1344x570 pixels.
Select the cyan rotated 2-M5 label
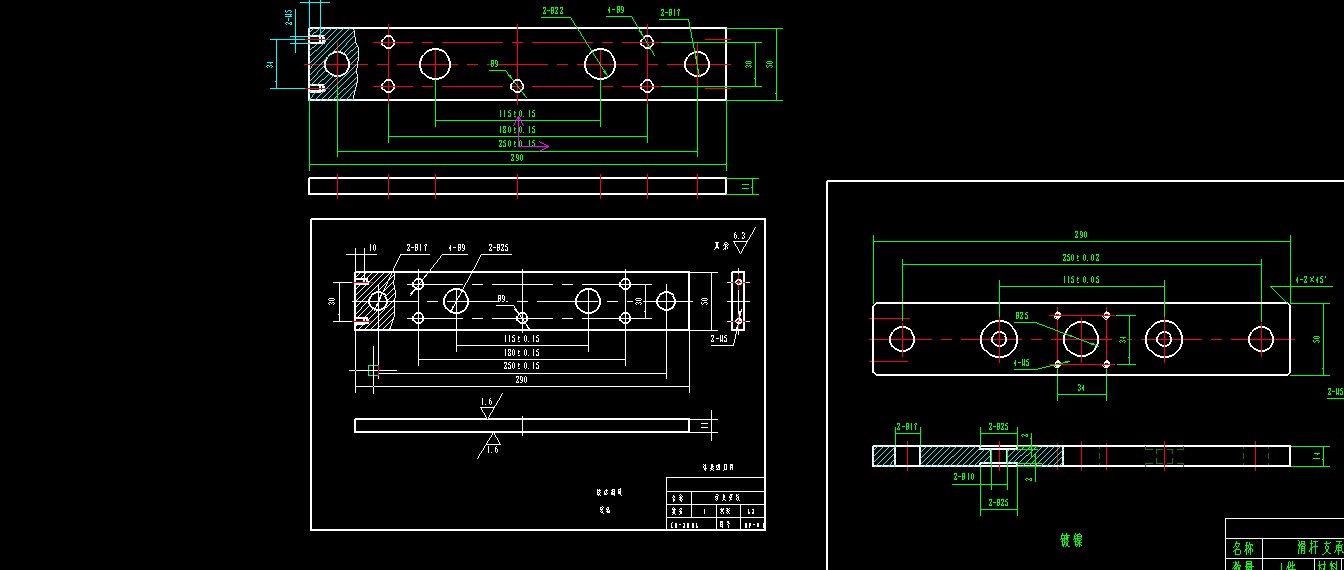pyautogui.click(x=288, y=16)
